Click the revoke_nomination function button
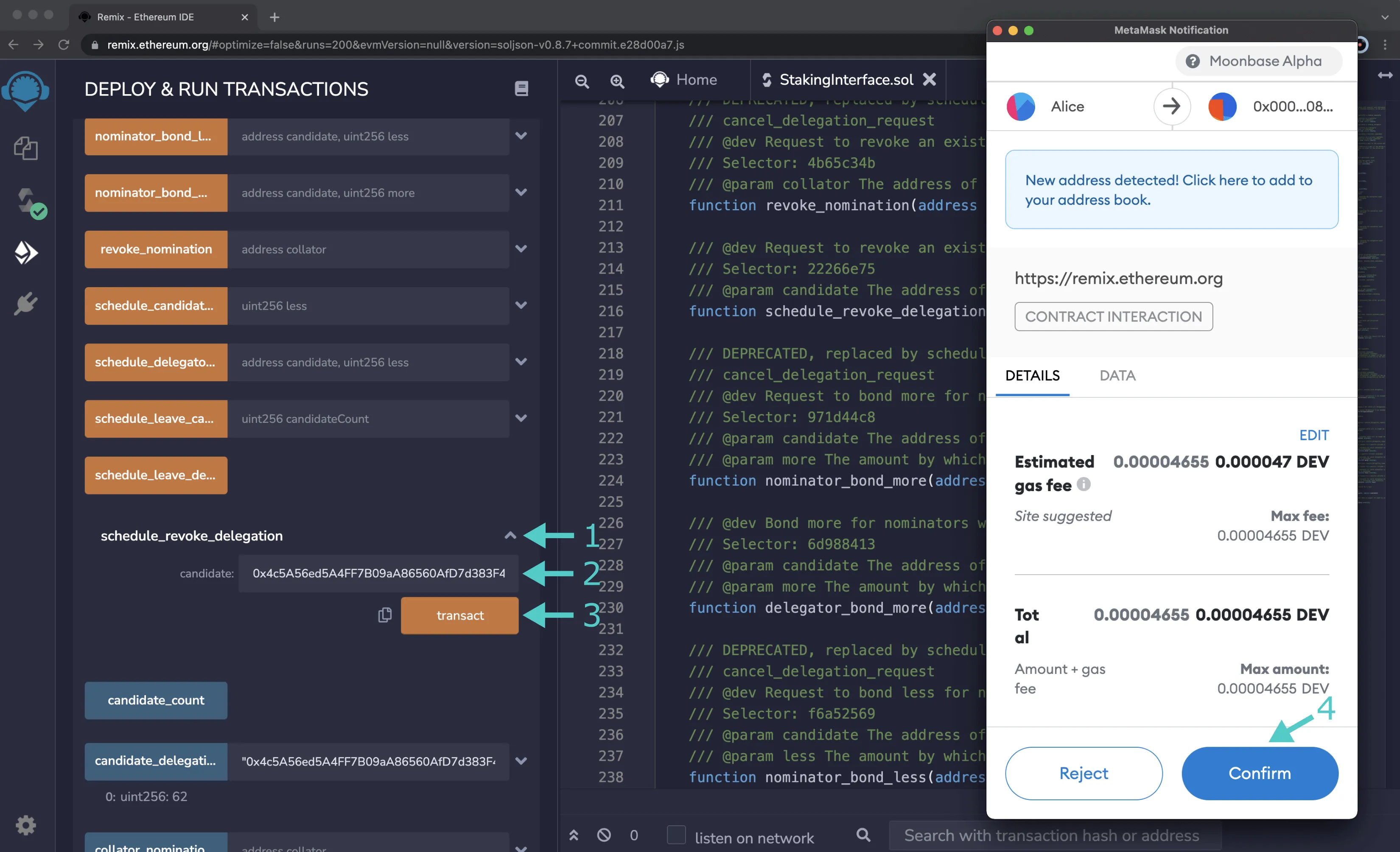 [156, 249]
